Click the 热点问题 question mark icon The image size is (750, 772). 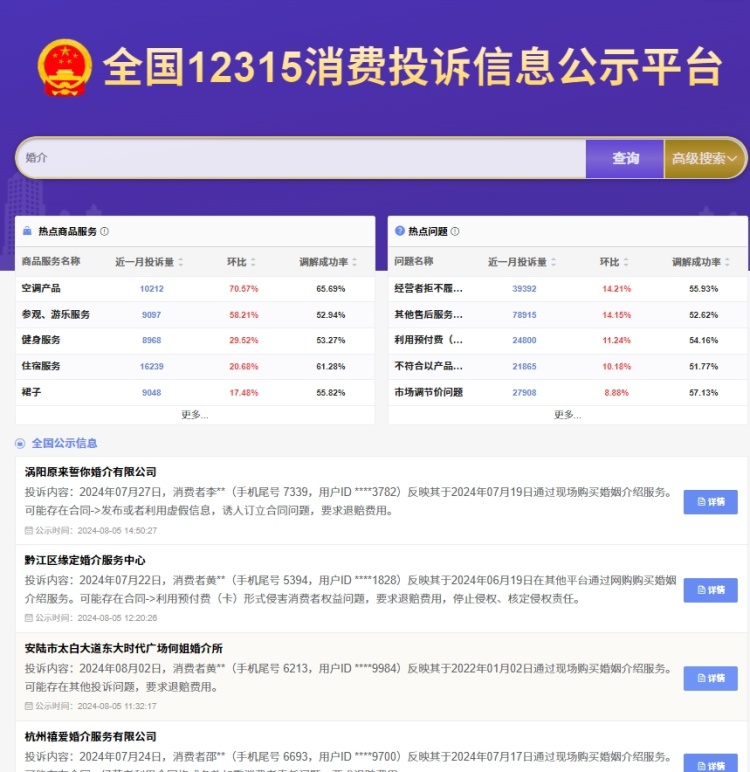click(x=400, y=231)
